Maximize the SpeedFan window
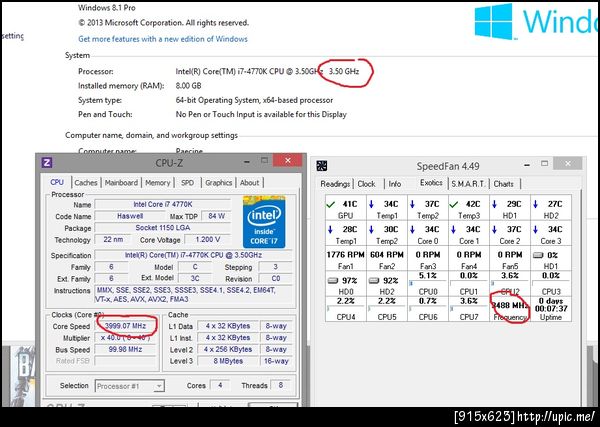The height and width of the screenshot is (427, 600). (545, 164)
